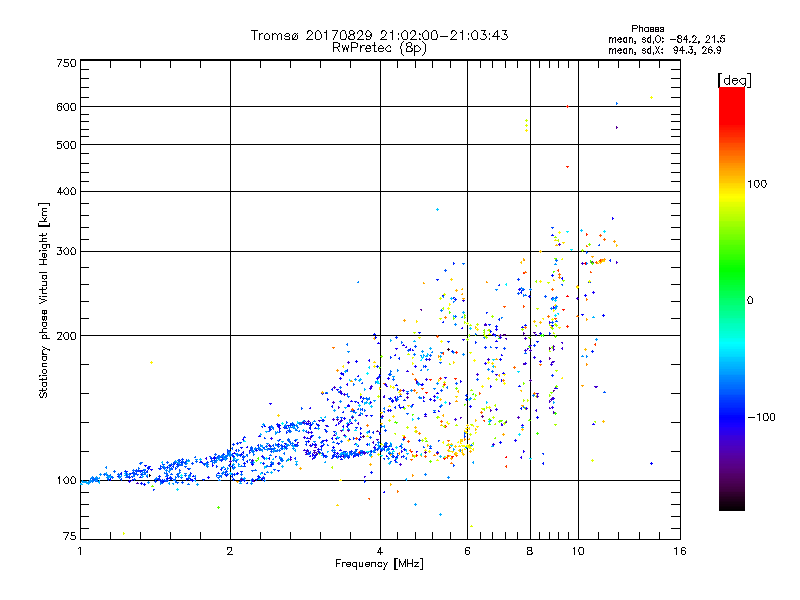
Task: Click the cyan data point near 370 km
Action: coord(437,210)
